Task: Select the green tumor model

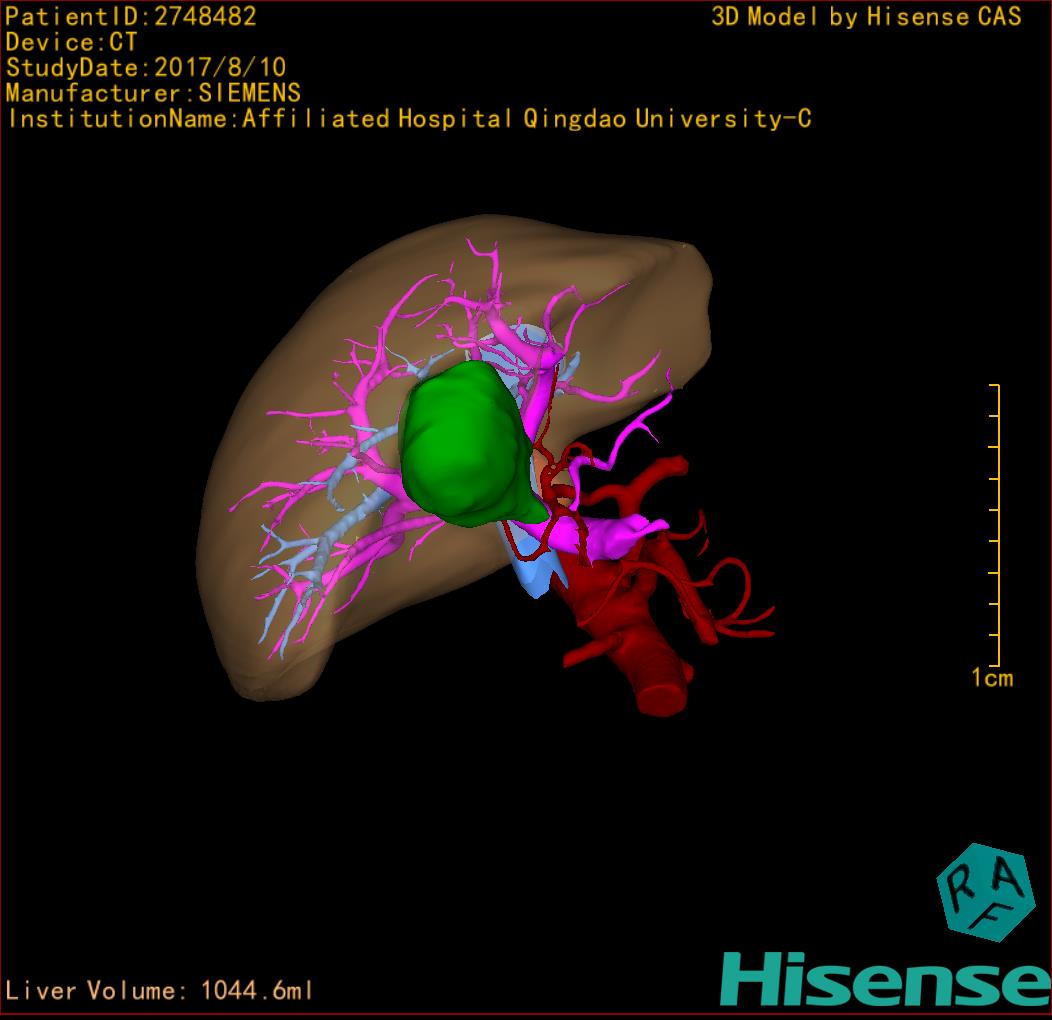Action: 470,443
